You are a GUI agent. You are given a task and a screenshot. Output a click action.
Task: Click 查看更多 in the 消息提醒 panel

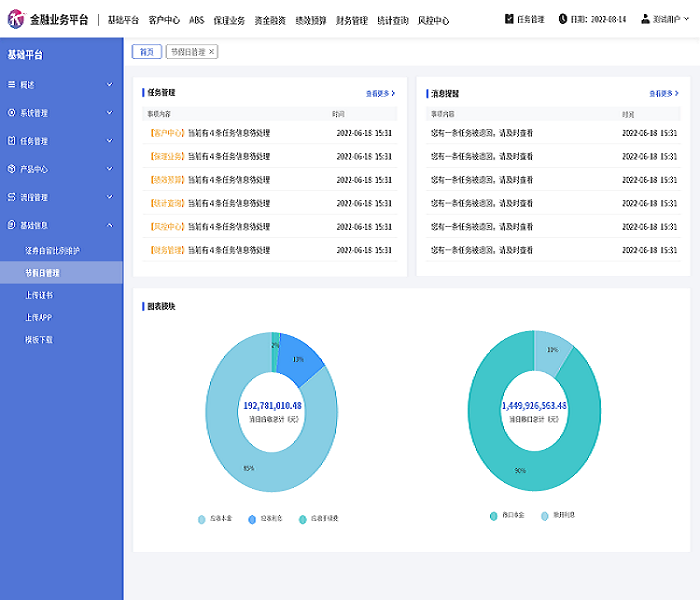pyautogui.click(x=662, y=93)
